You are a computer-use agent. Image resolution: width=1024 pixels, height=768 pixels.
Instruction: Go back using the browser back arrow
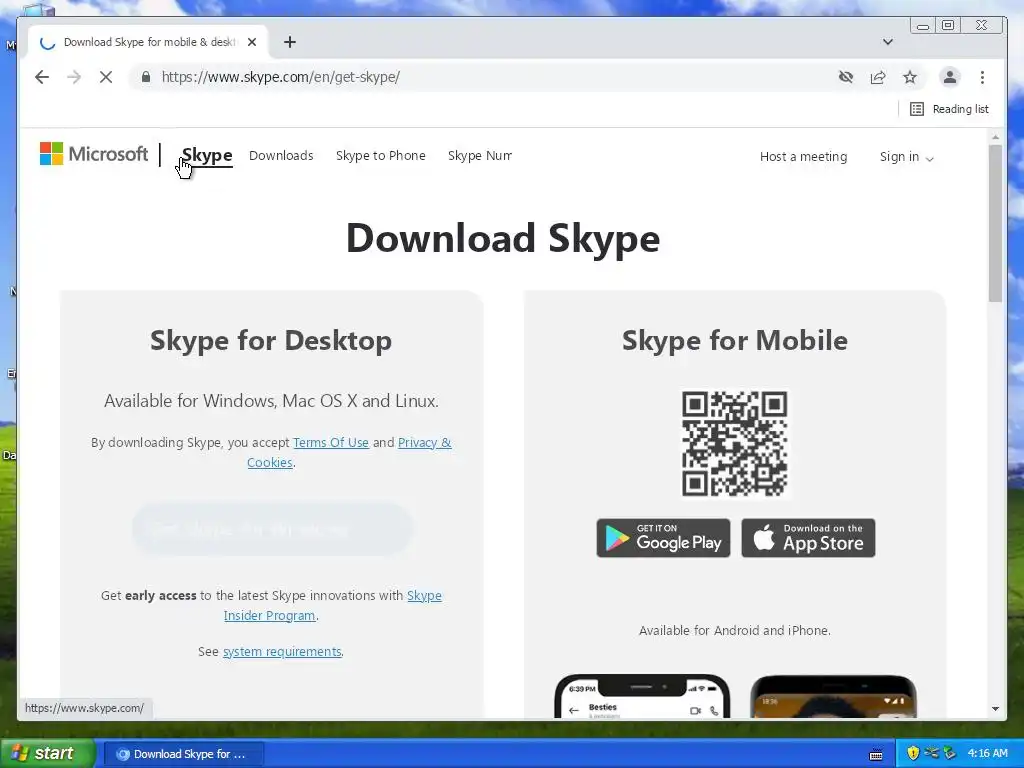(42, 77)
